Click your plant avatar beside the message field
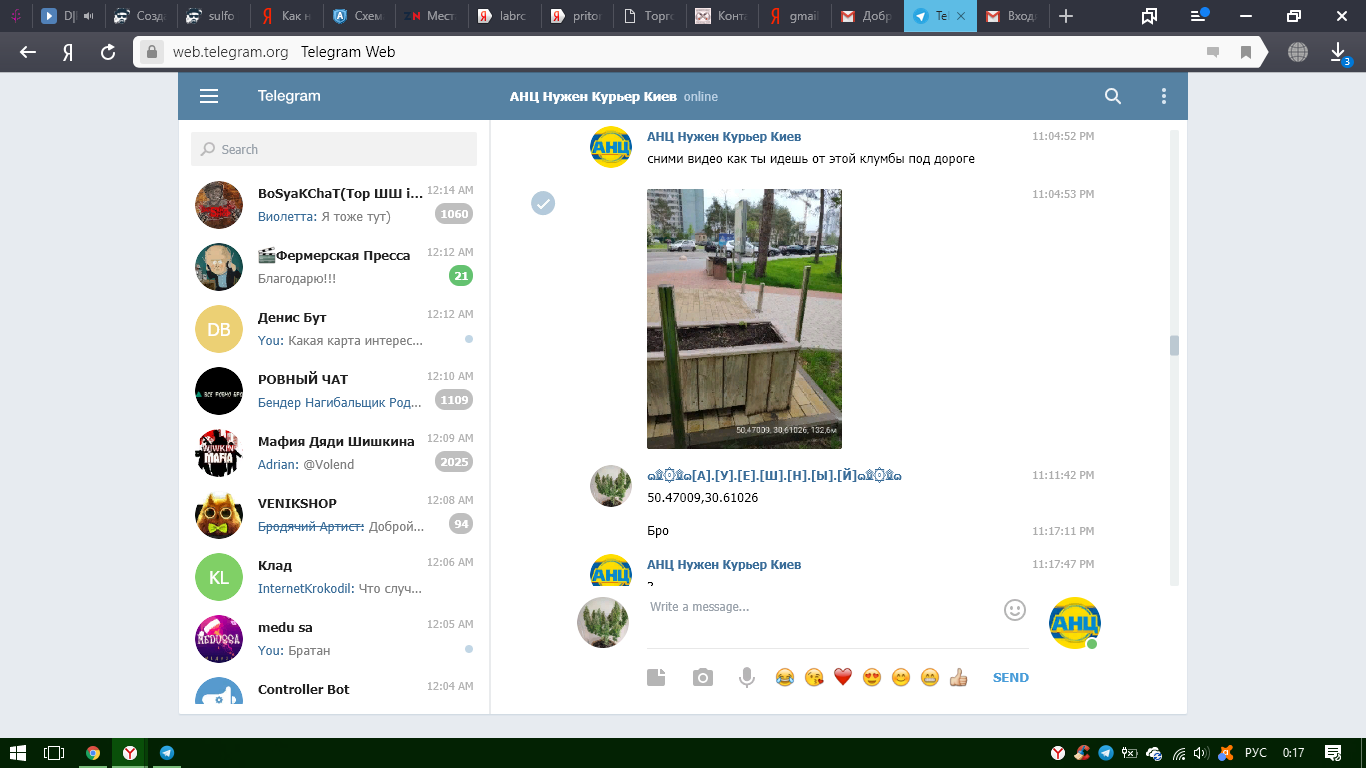 pyautogui.click(x=603, y=622)
